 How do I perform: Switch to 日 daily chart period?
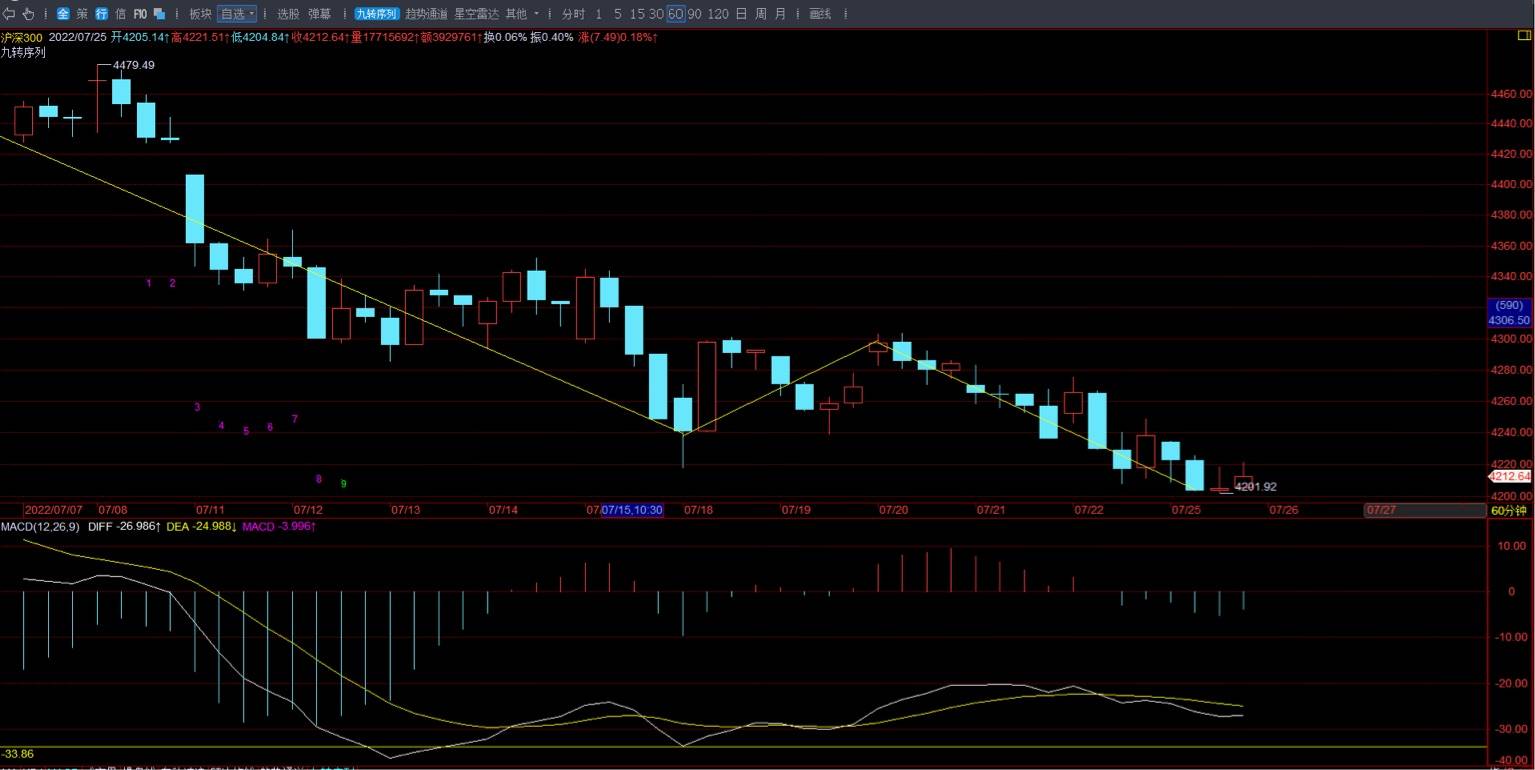(741, 14)
